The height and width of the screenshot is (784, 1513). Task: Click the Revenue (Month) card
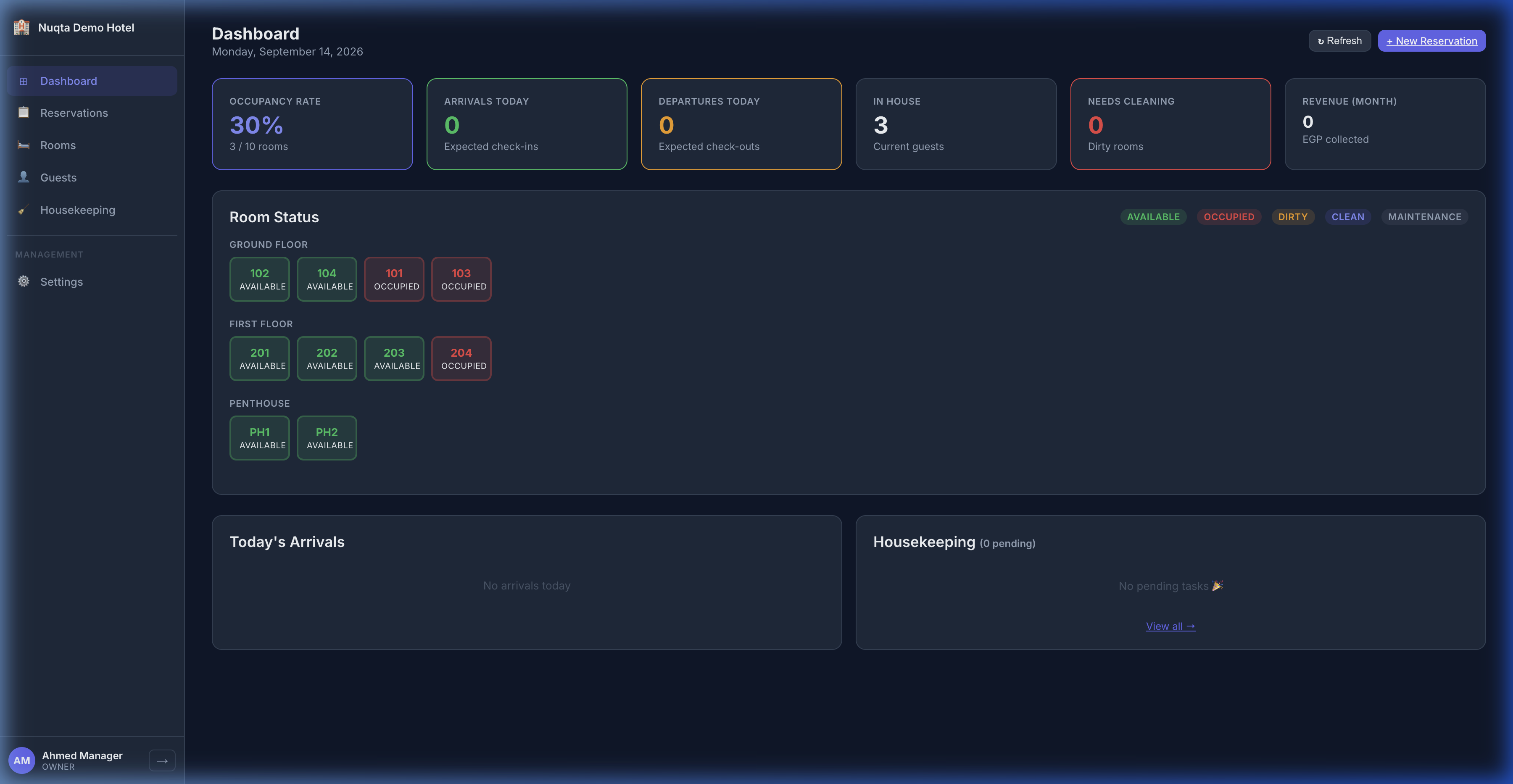(x=1385, y=124)
